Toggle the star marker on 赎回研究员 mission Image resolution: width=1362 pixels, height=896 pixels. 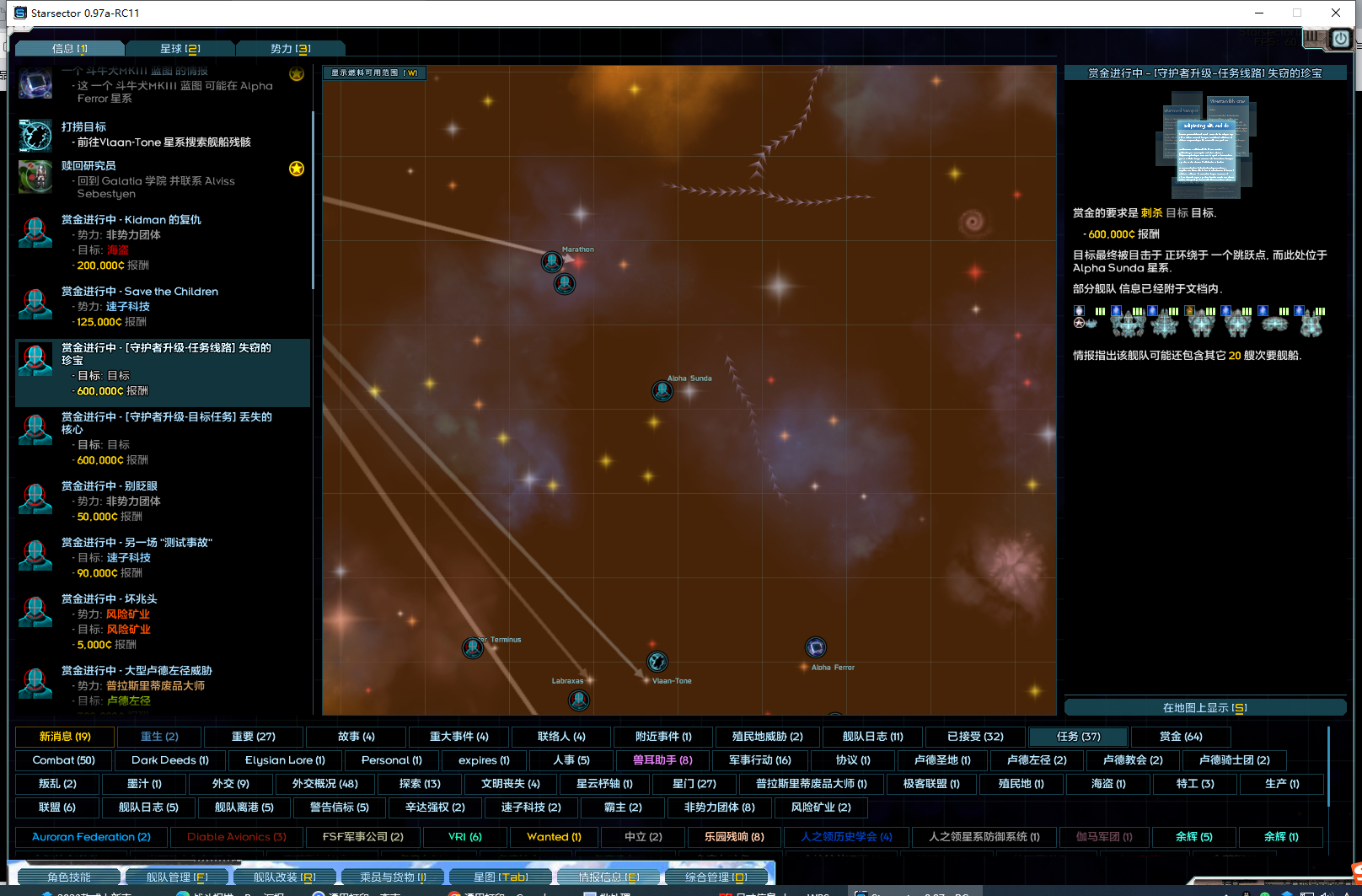pyautogui.click(x=297, y=169)
